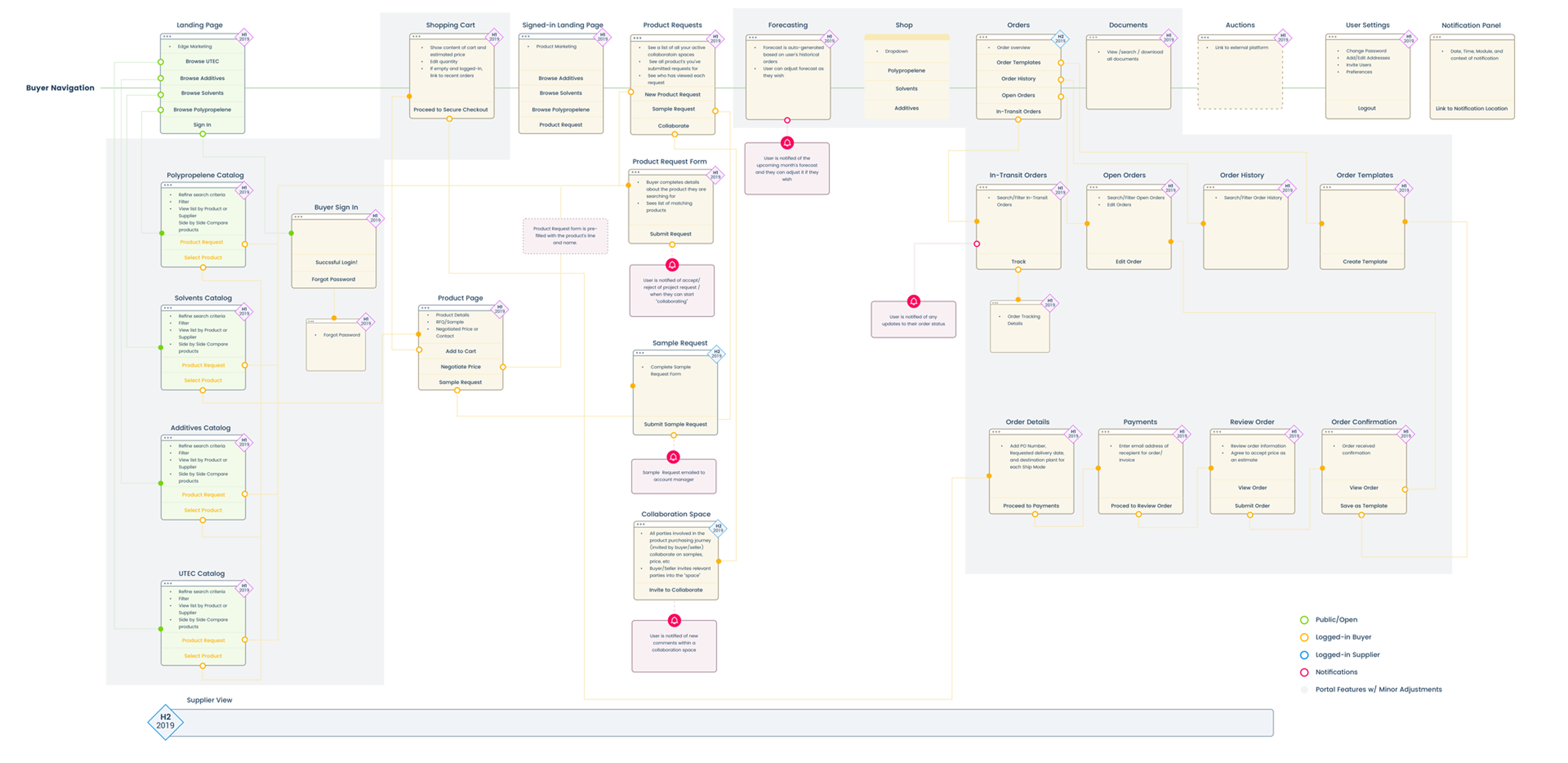Click the bell above the Sample Request emailed note
This screenshot has height=763, width=1568.
point(673,457)
